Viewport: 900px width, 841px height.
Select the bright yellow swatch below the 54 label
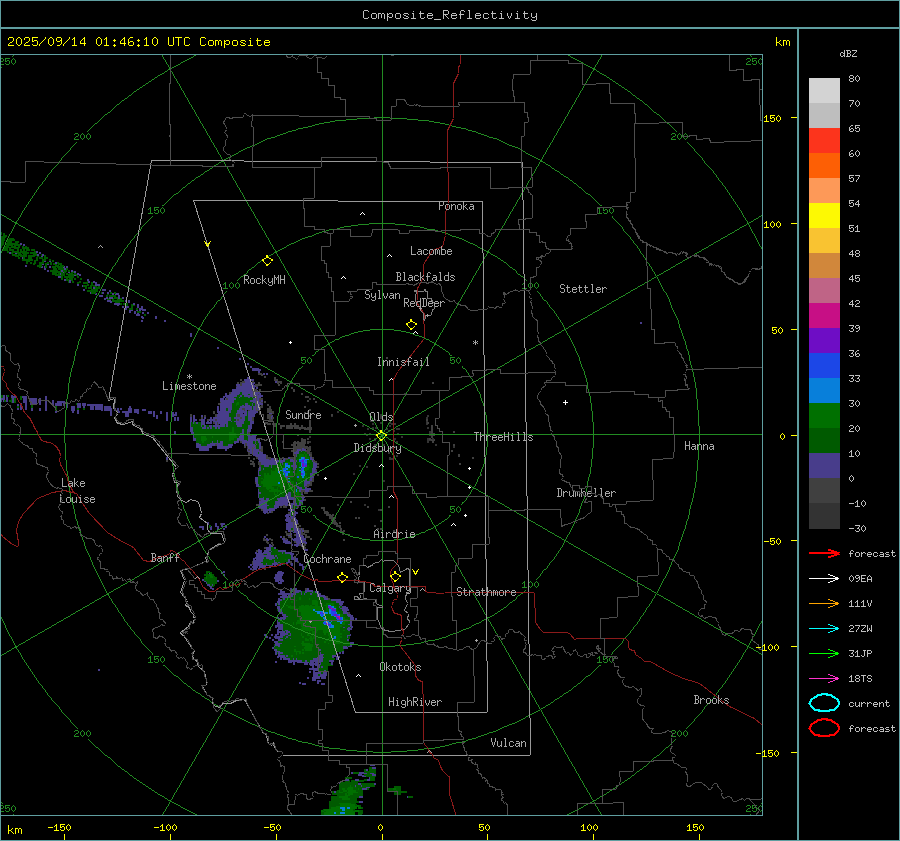(x=824, y=215)
